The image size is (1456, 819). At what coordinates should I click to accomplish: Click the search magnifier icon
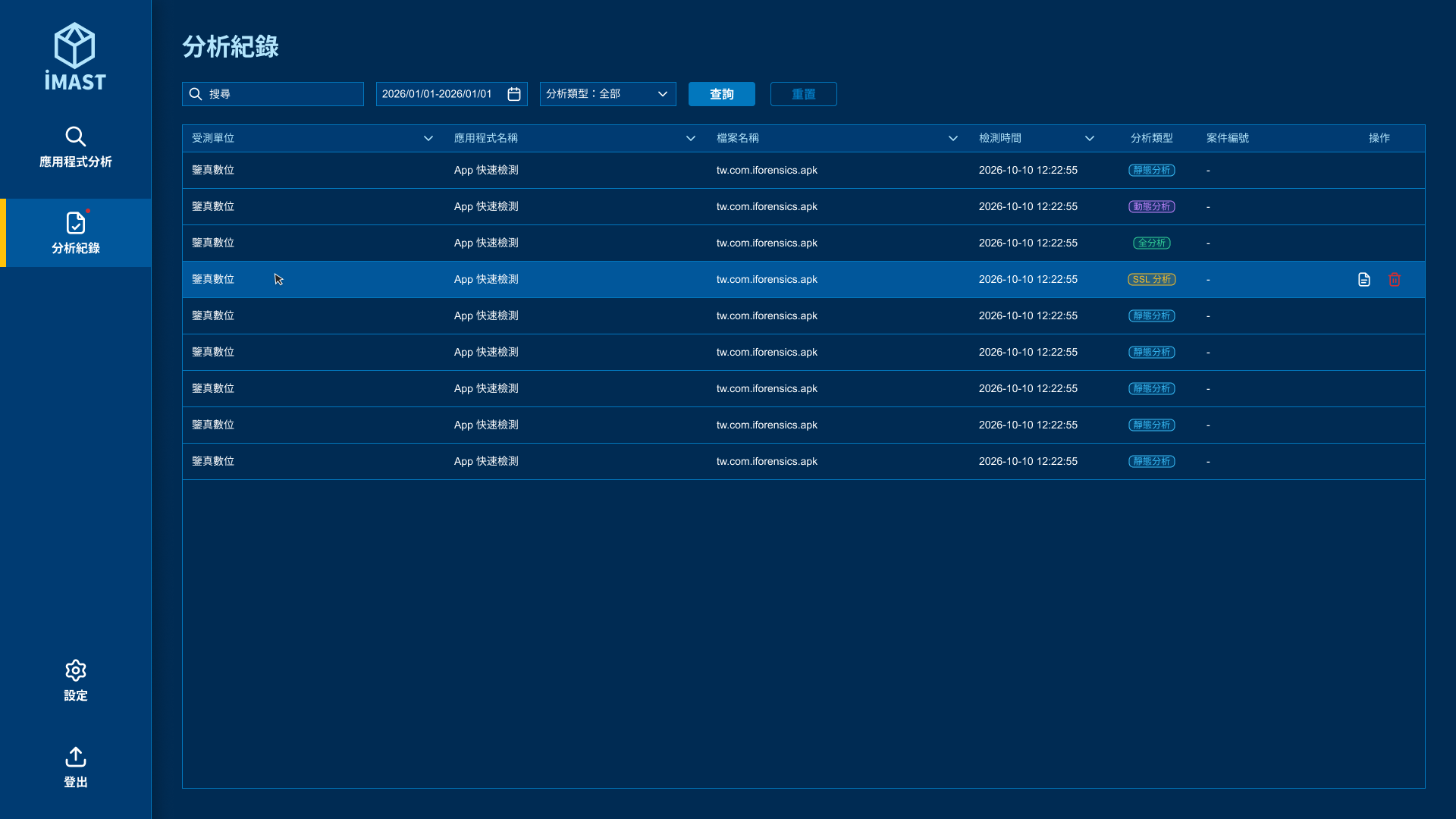(196, 94)
